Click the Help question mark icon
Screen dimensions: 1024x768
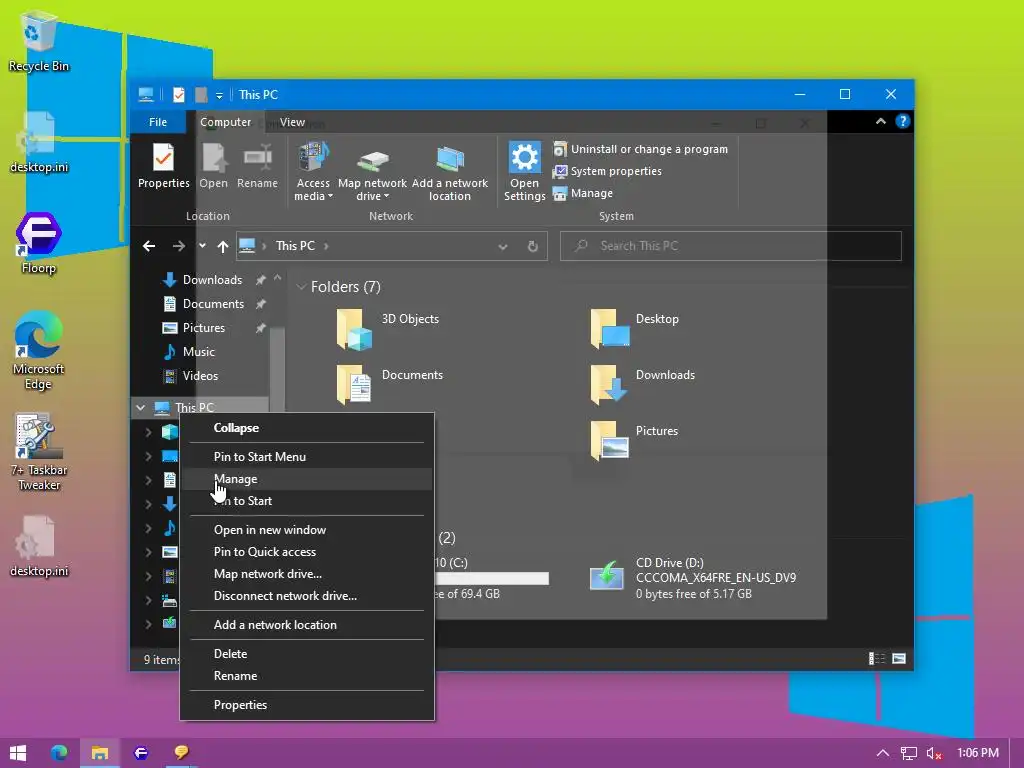coord(903,121)
